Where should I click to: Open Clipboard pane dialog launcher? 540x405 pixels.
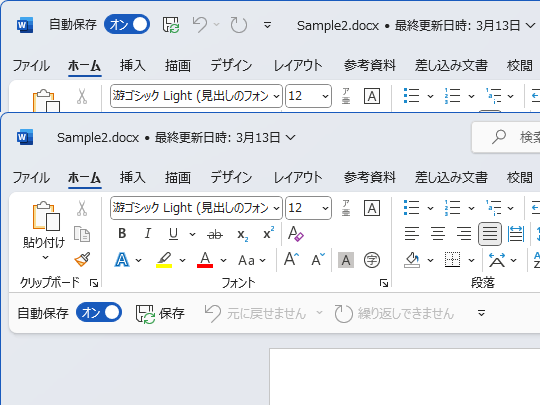(94, 283)
